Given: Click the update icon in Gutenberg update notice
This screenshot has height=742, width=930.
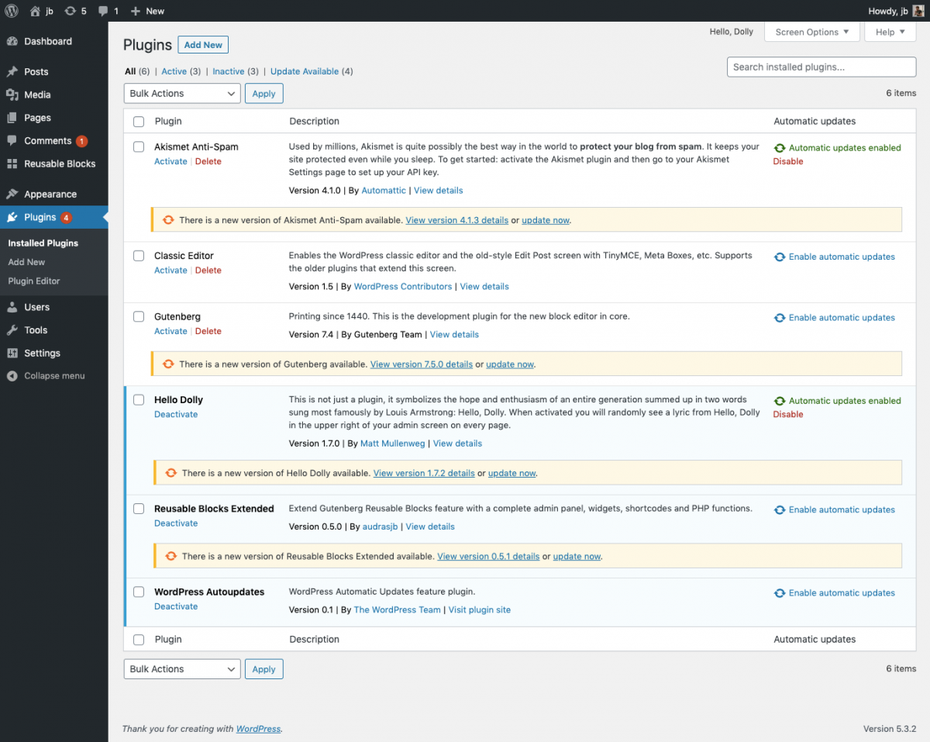Looking at the screenshot, I should [x=168, y=364].
